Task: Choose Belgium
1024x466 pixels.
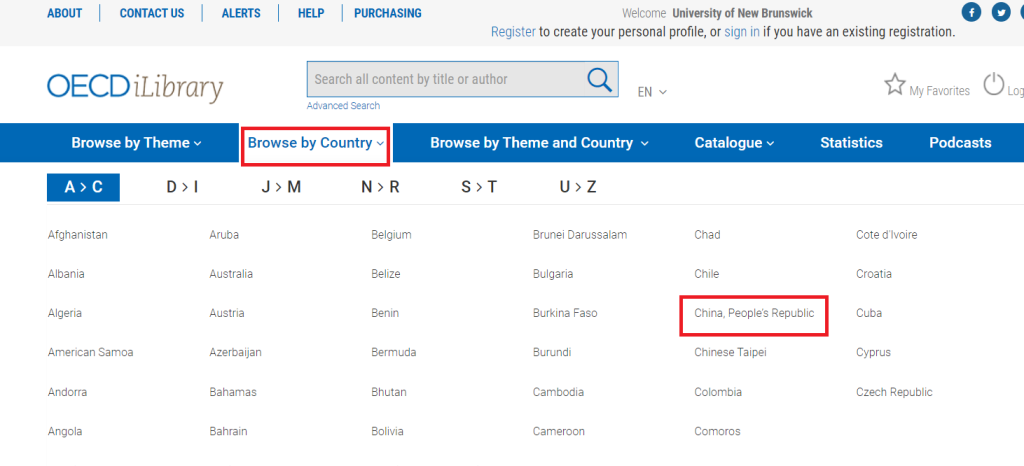Action: coord(391,235)
